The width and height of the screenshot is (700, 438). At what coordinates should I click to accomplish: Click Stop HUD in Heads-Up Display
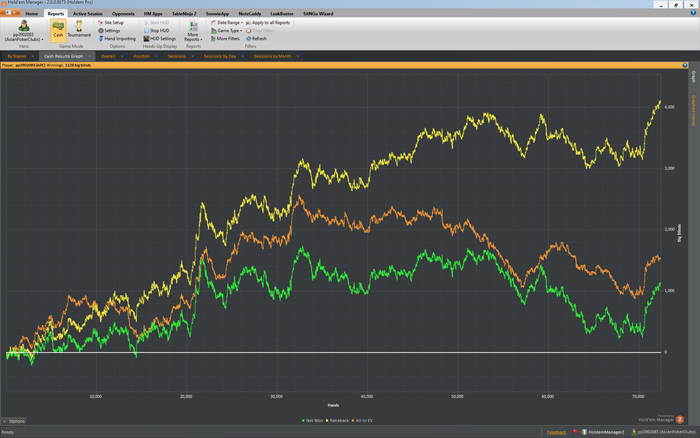coord(156,31)
